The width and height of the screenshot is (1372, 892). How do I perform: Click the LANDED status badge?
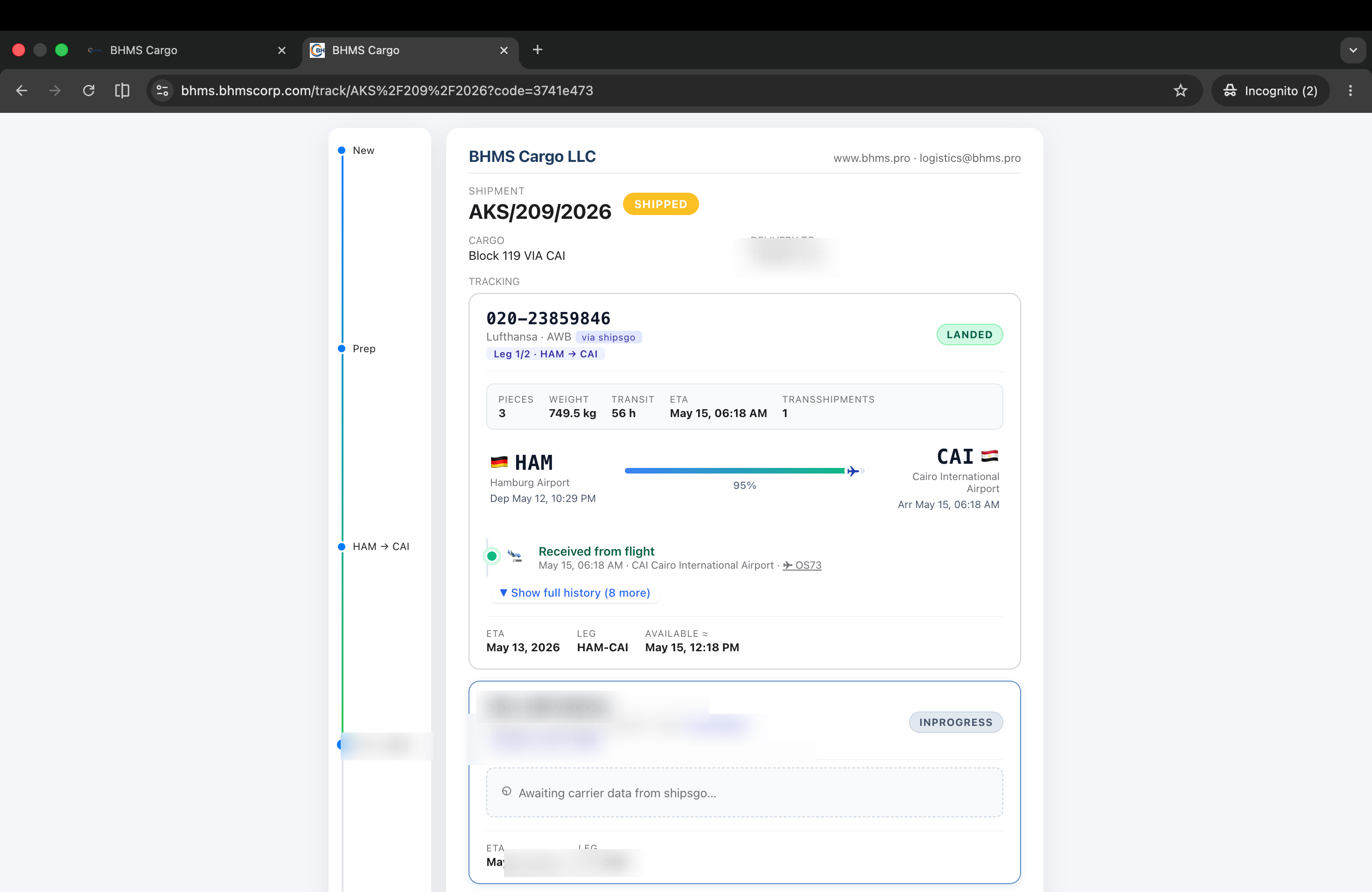970,334
